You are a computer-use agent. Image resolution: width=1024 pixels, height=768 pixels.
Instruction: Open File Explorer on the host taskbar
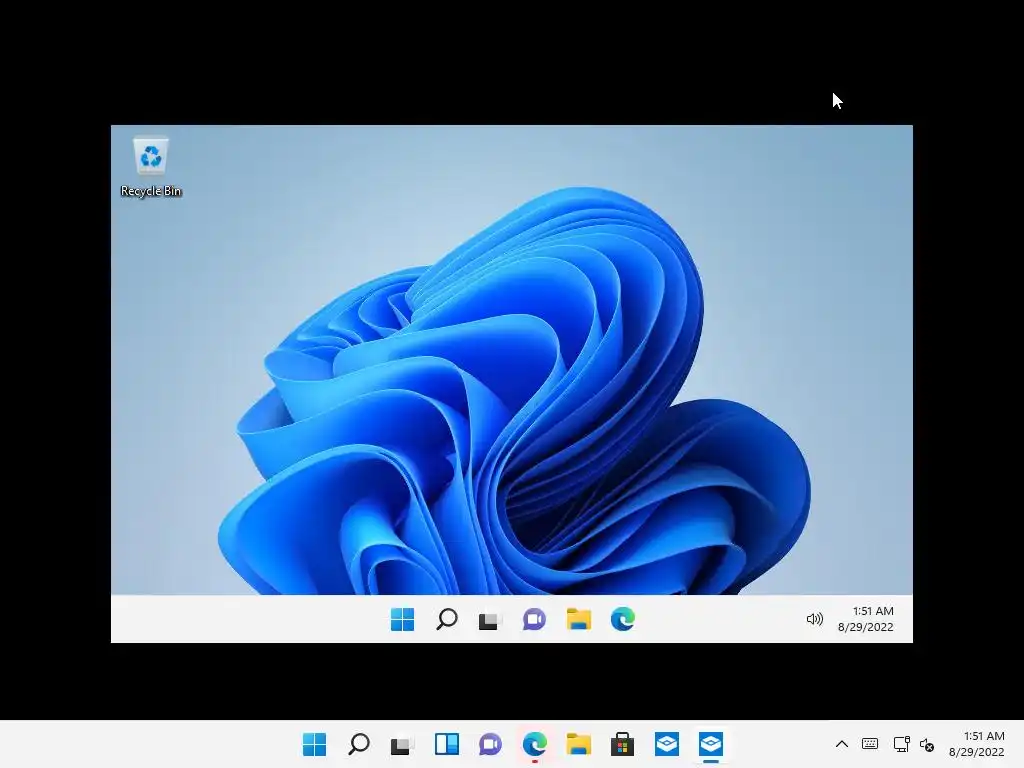[x=579, y=744]
